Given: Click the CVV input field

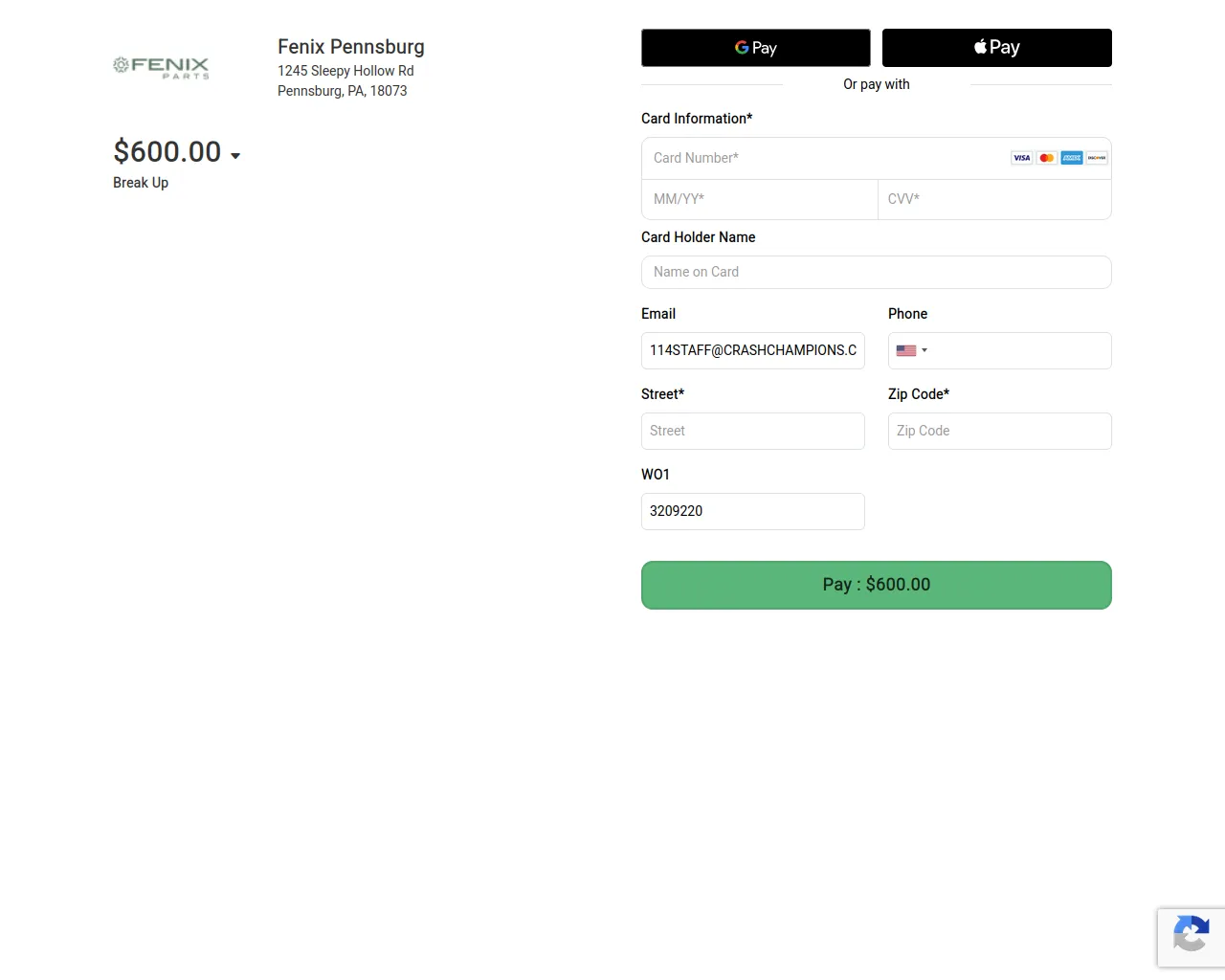Looking at the screenshot, I should coord(994,199).
